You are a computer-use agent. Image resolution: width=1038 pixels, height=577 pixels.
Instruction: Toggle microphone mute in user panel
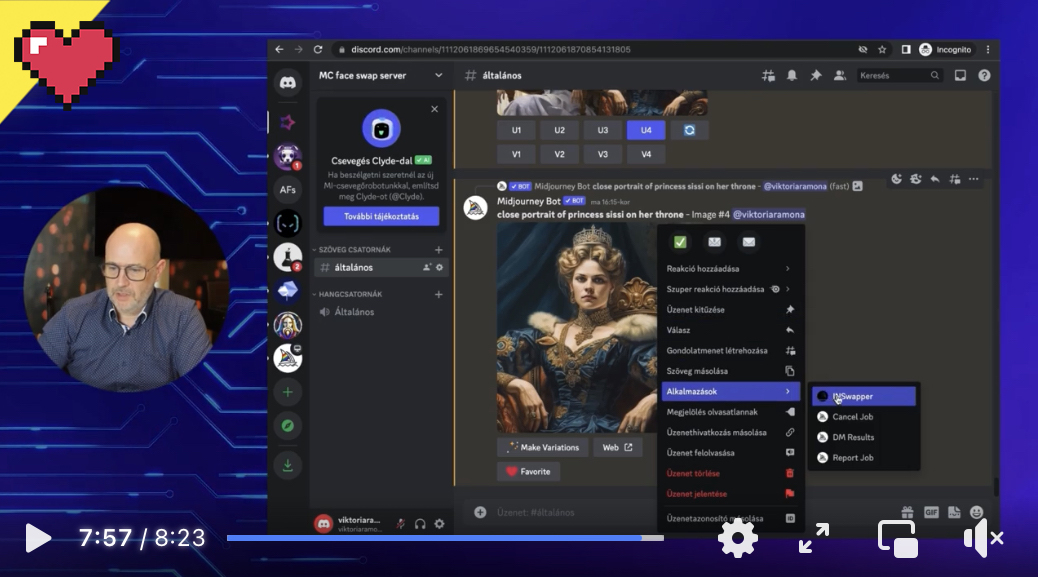point(400,523)
